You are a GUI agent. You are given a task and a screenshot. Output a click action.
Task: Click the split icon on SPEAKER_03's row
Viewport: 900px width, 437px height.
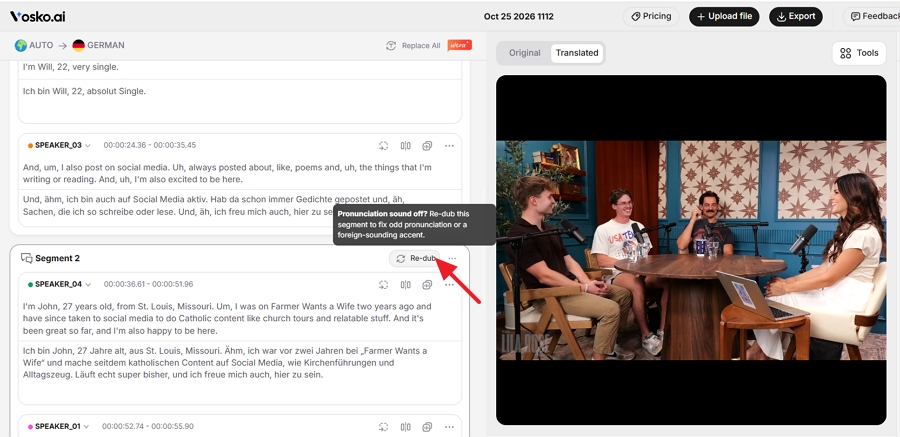(x=406, y=146)
